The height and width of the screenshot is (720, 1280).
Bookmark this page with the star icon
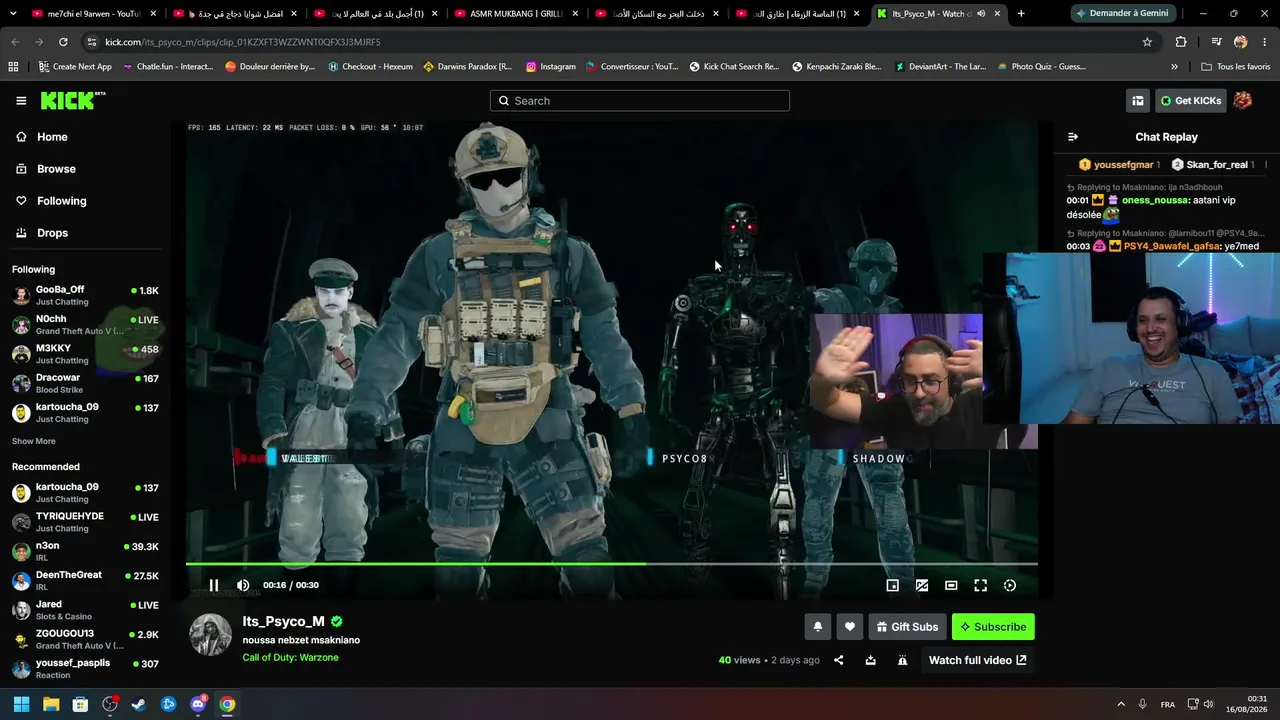coord(1147,42)
